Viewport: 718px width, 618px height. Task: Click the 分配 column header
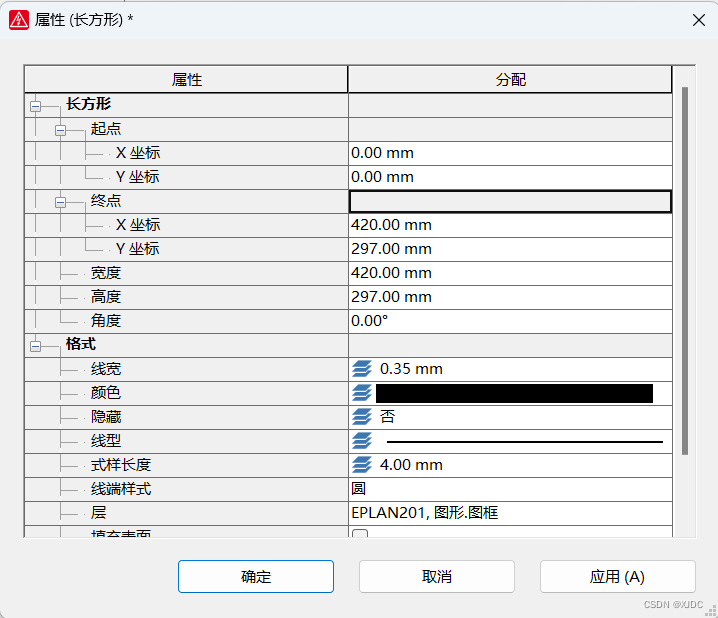[510, 80]
